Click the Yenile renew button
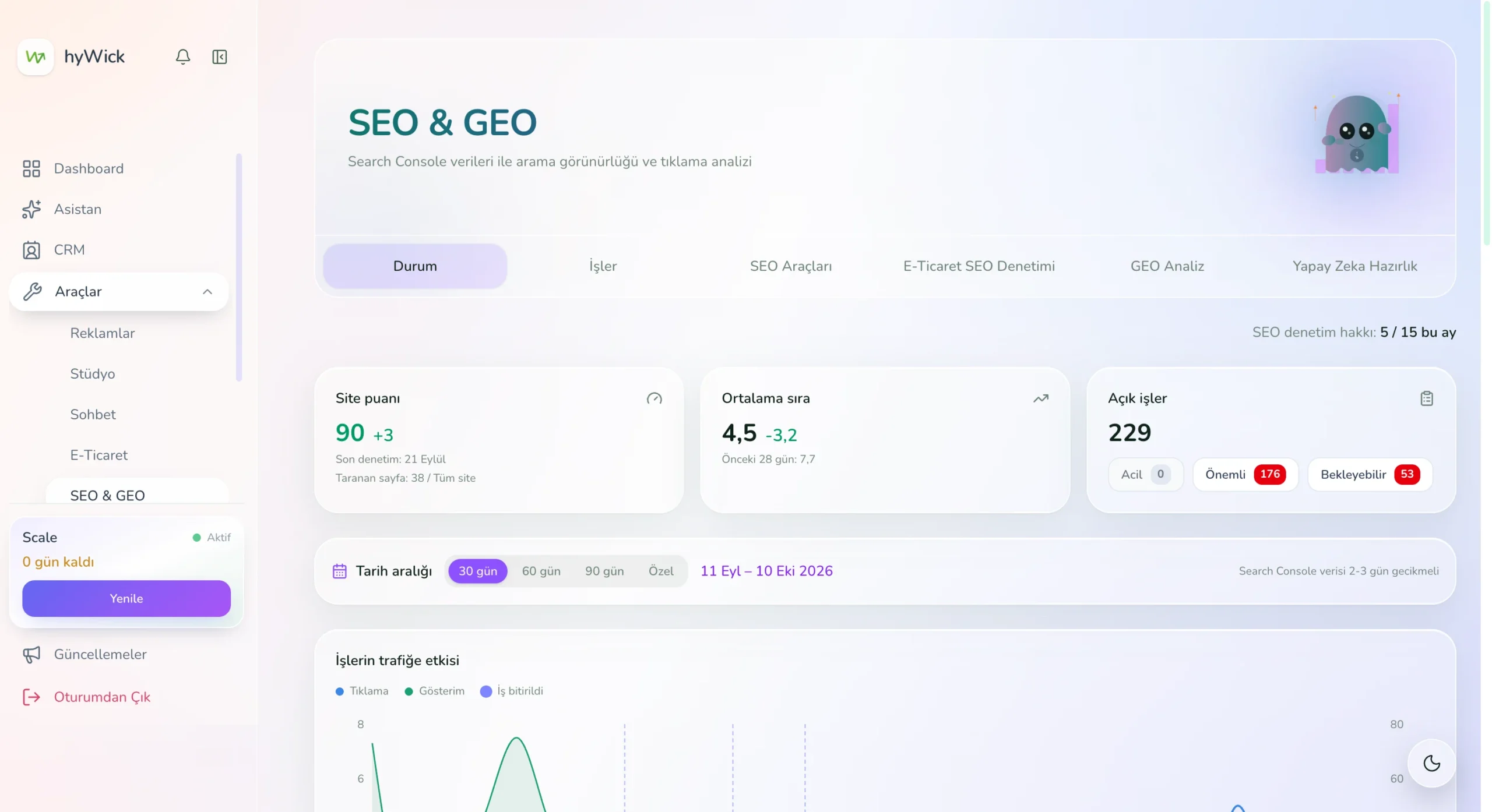The image size is (1492, 812). 126,598
